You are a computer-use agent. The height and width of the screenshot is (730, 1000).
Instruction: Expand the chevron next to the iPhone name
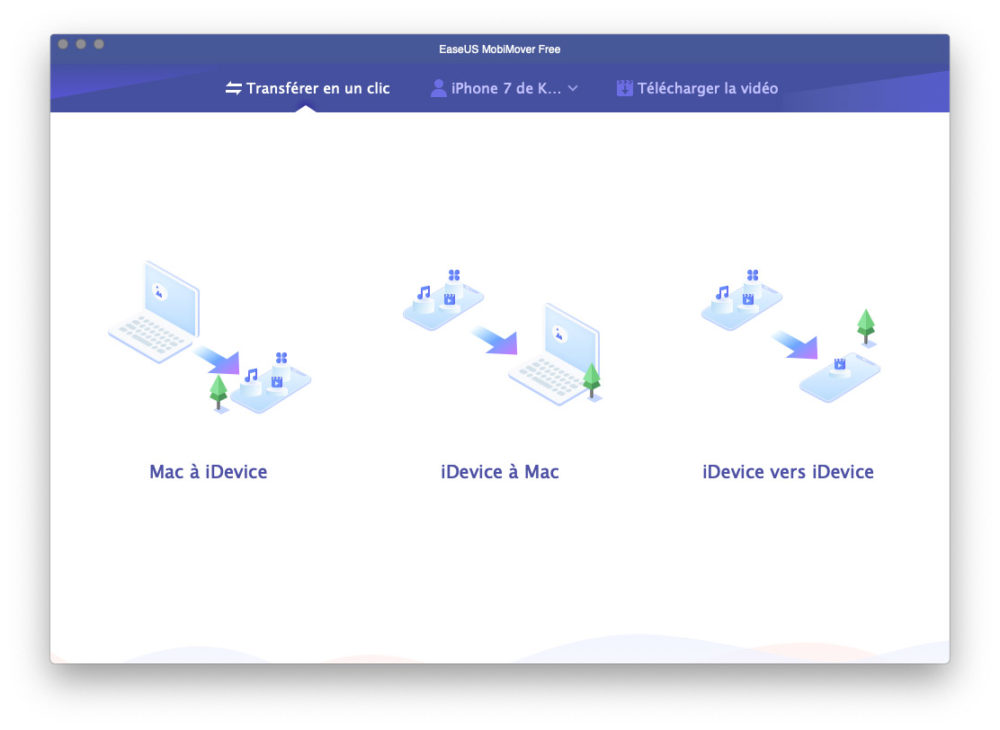click(573, 88)
